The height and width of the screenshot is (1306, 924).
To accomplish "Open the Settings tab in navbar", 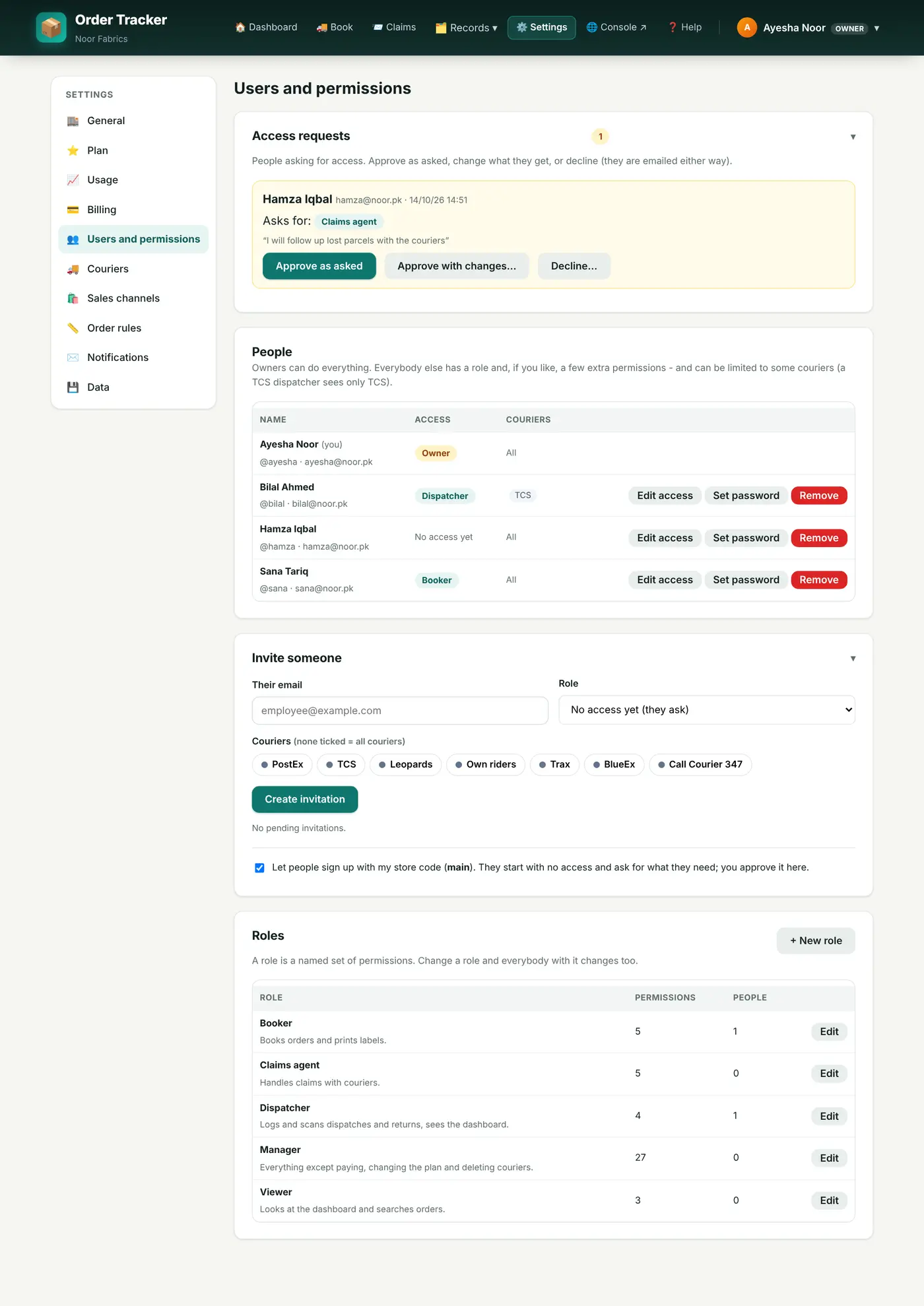I will pos(542,28).
